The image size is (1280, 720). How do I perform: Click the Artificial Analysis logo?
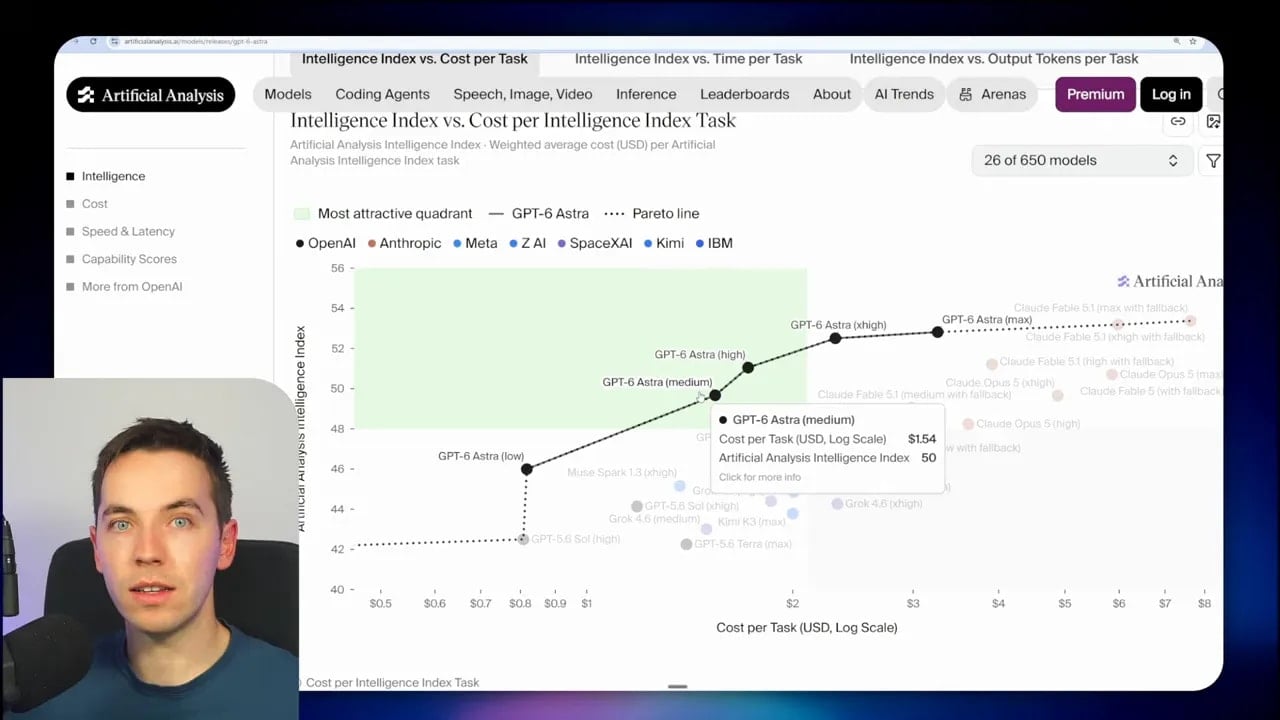[x=151, y=95]
